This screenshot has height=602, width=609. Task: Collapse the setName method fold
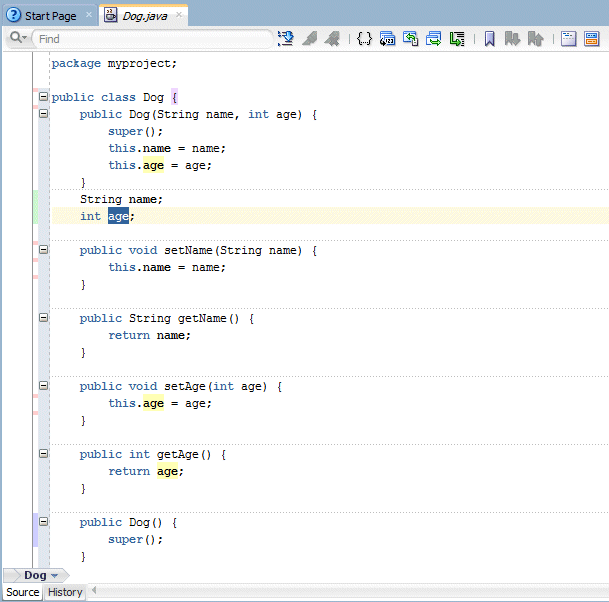coord(44,249)
